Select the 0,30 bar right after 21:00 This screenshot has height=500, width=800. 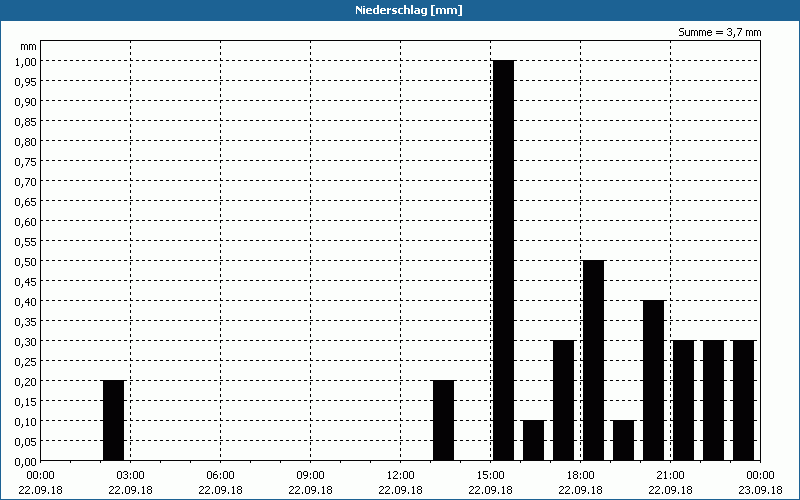coord(684,401)
